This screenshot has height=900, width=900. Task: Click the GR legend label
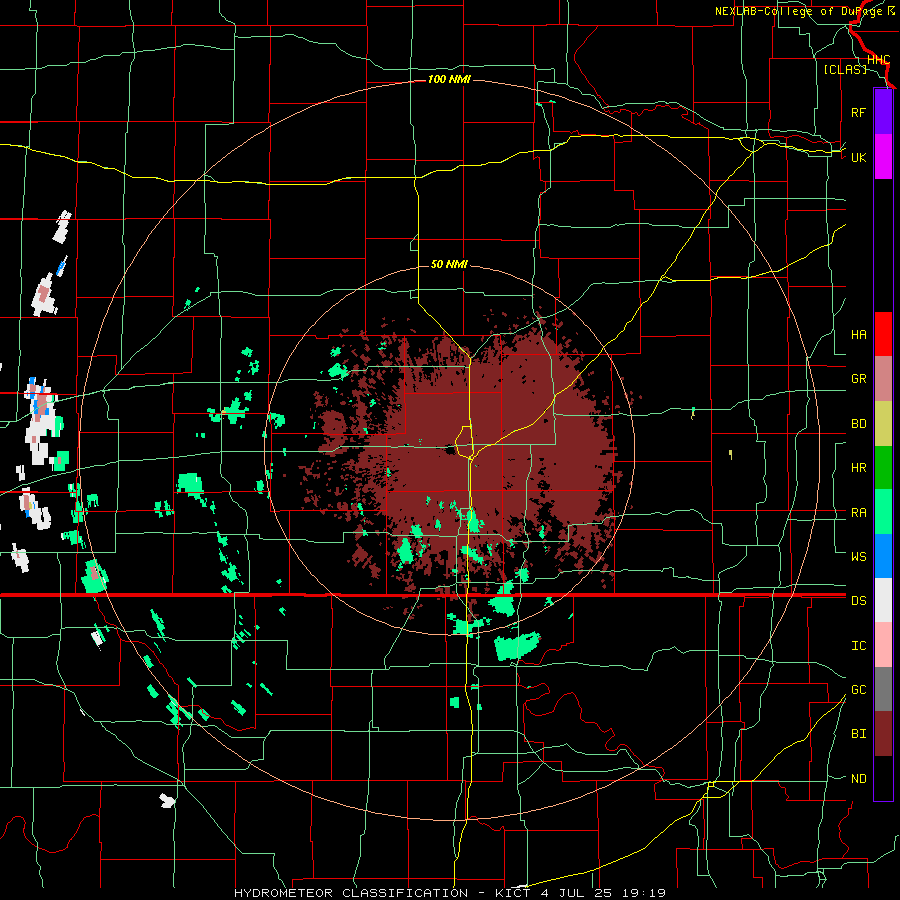[858, 379]
